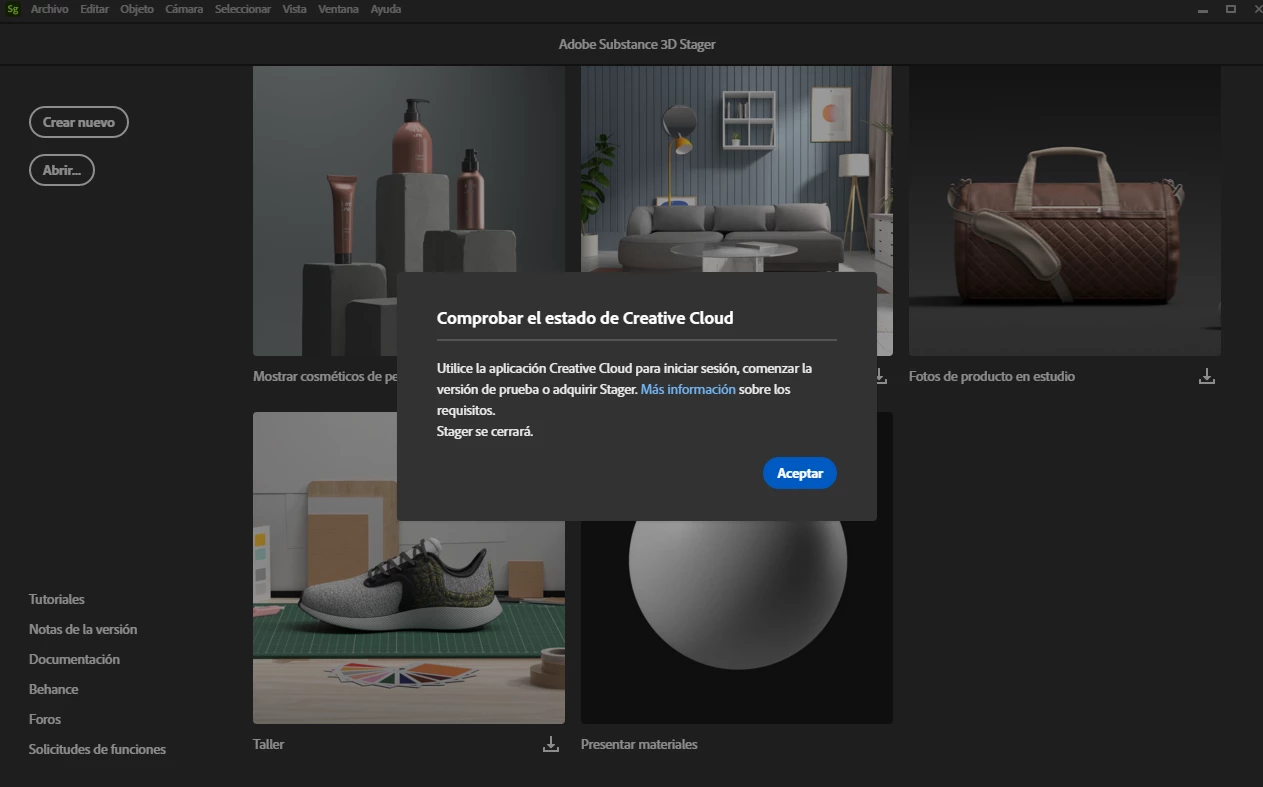Click the Fotos de producto en estudio label
This screenshot has width=1263, height=787.
pyautogui.click(x=992, y=377)
